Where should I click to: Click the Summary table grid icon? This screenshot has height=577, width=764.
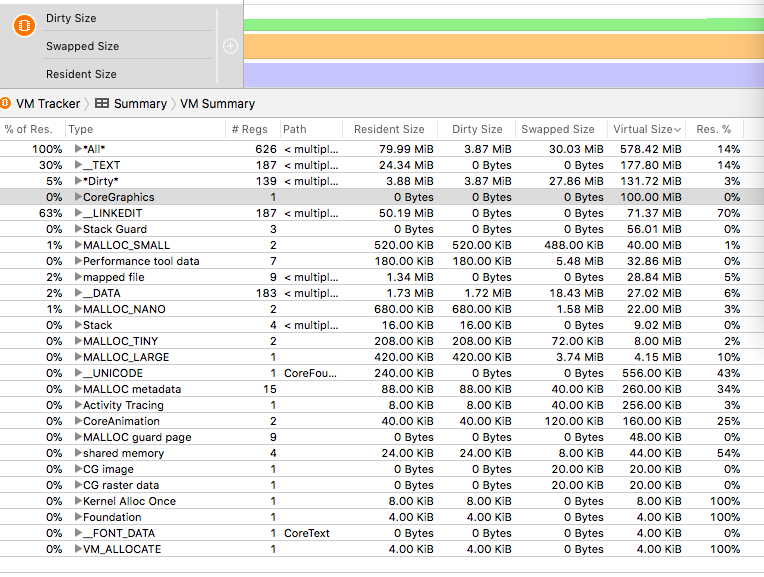(102, 103)
